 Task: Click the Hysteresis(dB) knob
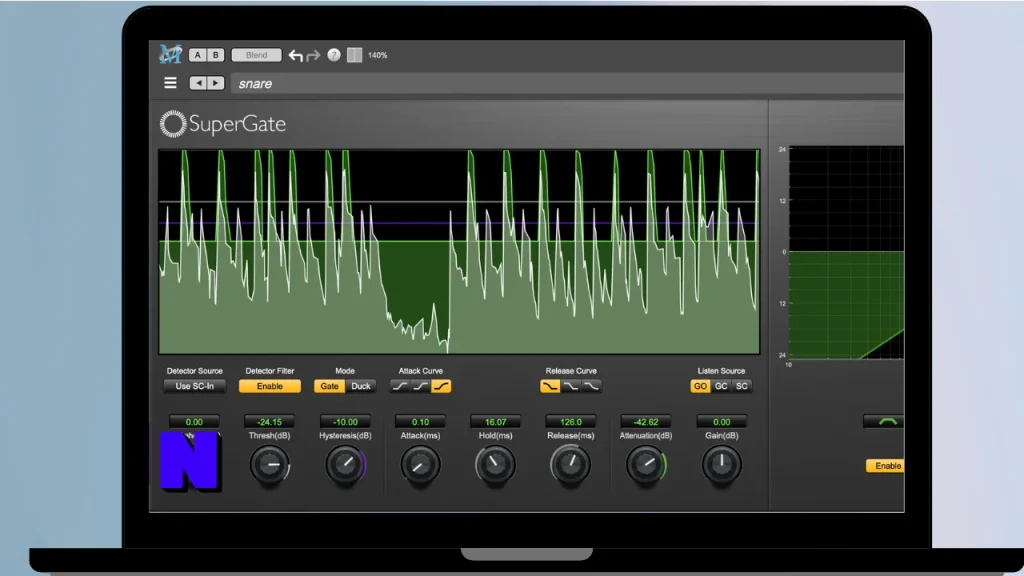(345, 465)
